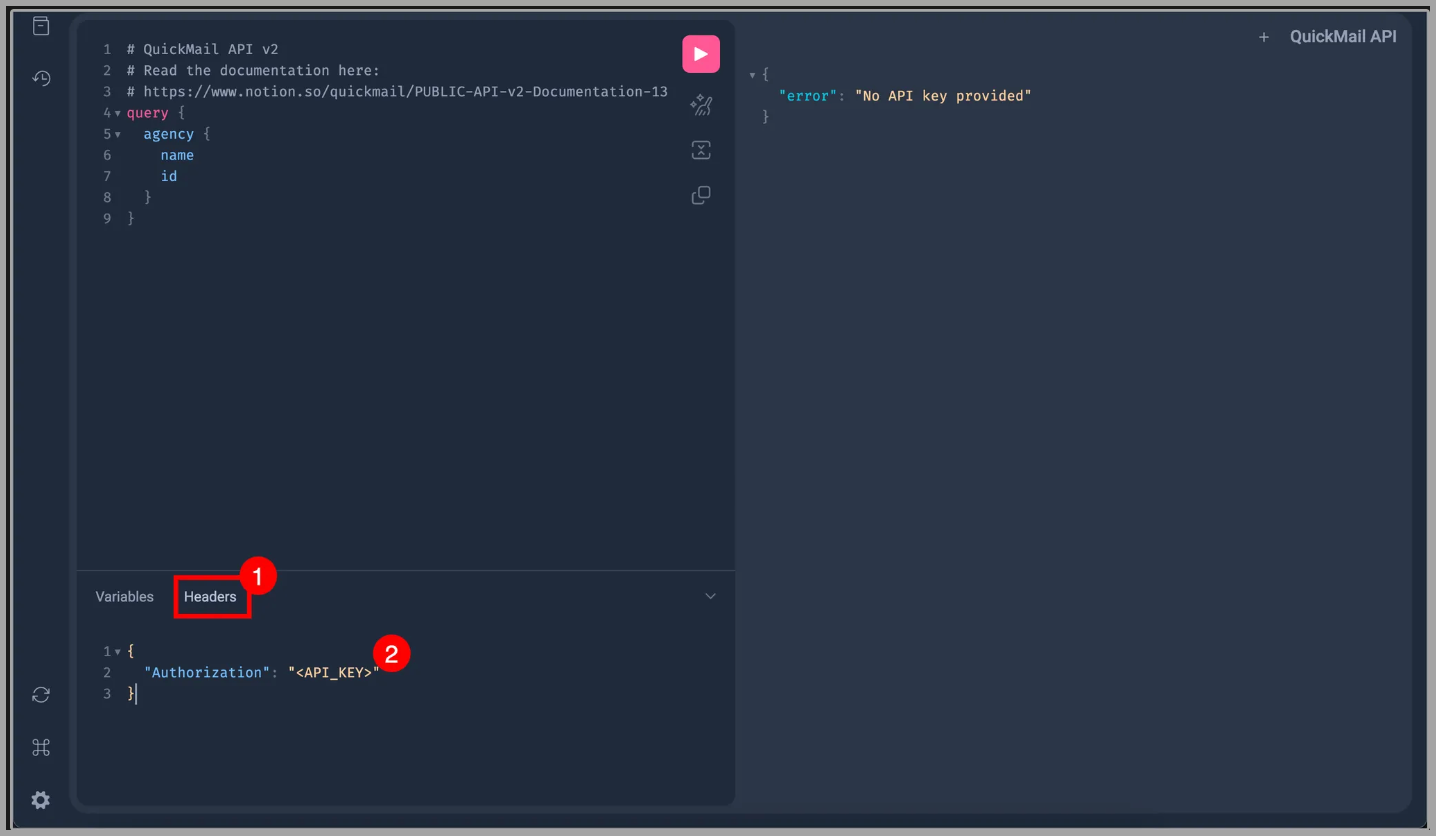The width and height of the screenshot is (1436, 836).
Task: Click the "# Read the documentation here:" comment
Action: pos(254,70)
